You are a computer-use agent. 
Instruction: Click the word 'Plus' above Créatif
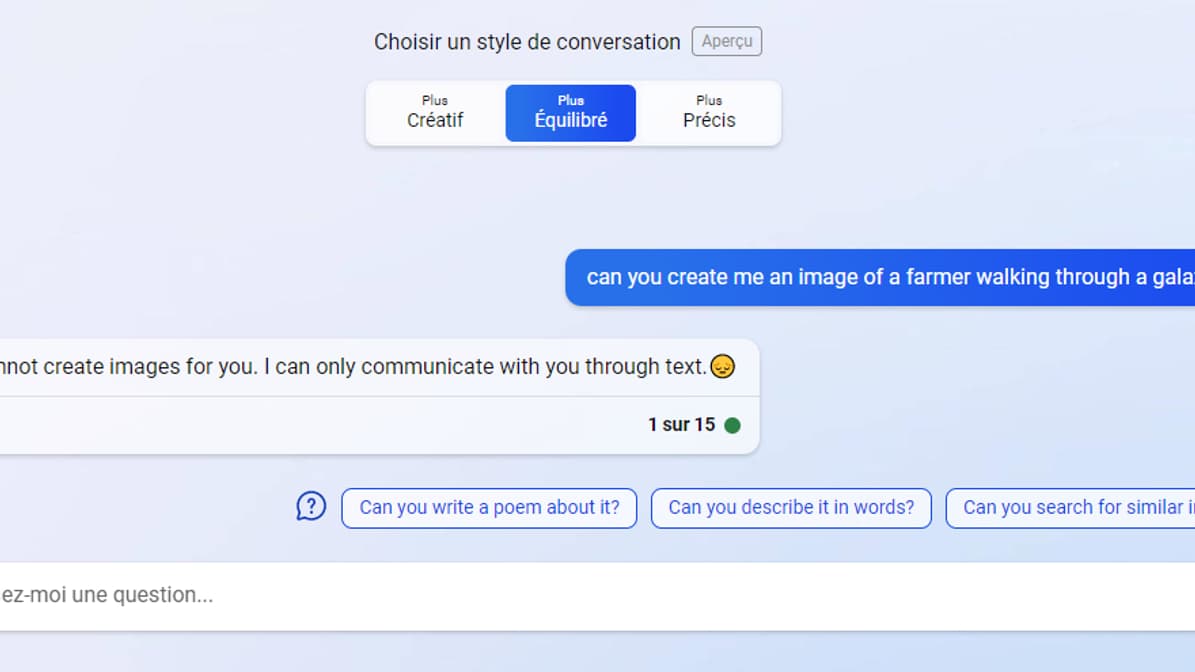[435, 100]
